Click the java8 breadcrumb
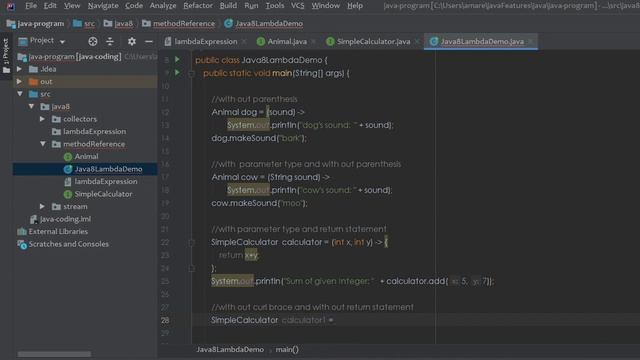Viewport: 640px width, 360px height. click(118, 24)
